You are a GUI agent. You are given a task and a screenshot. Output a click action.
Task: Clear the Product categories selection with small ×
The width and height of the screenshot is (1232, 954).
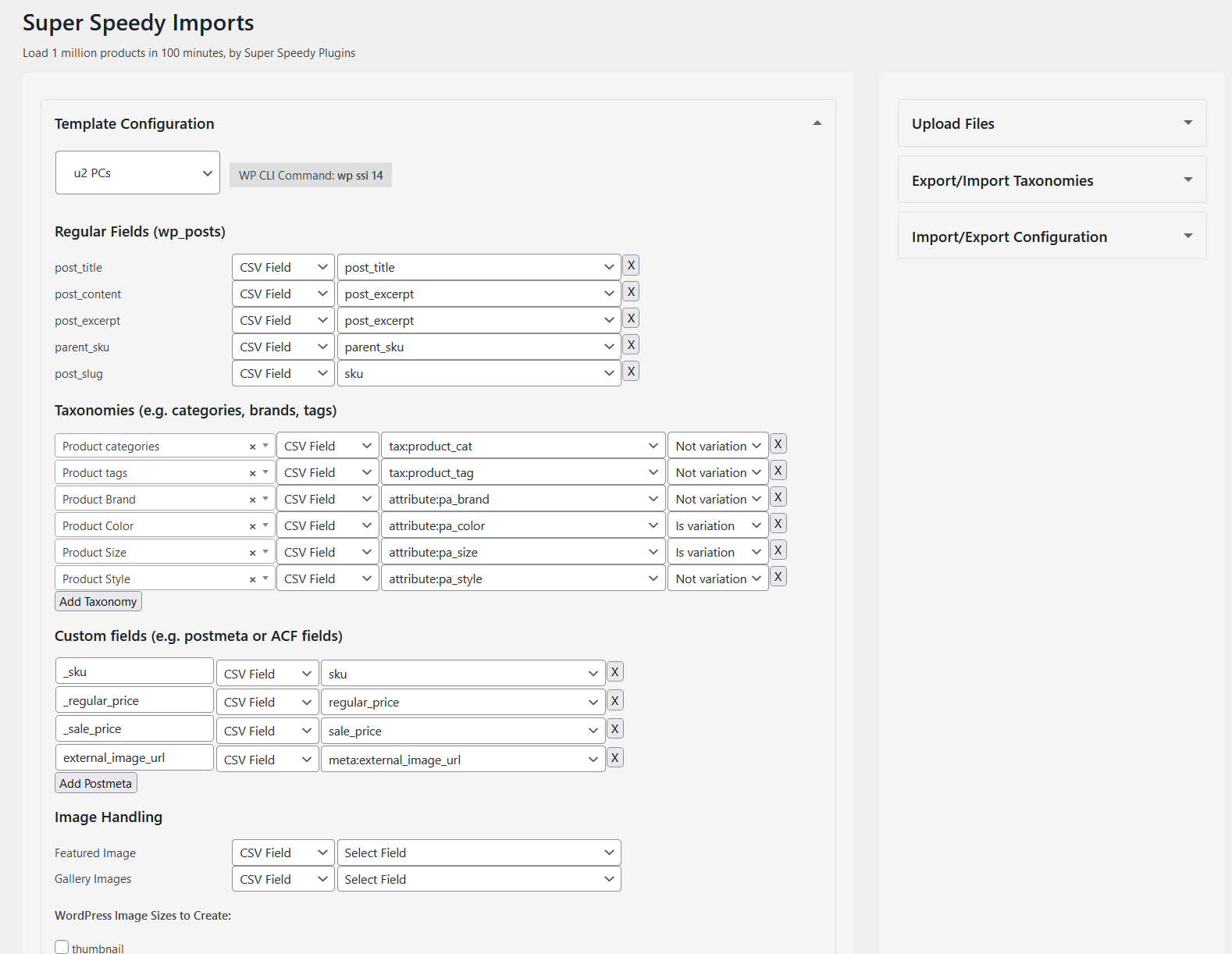(x=252, y=447)
